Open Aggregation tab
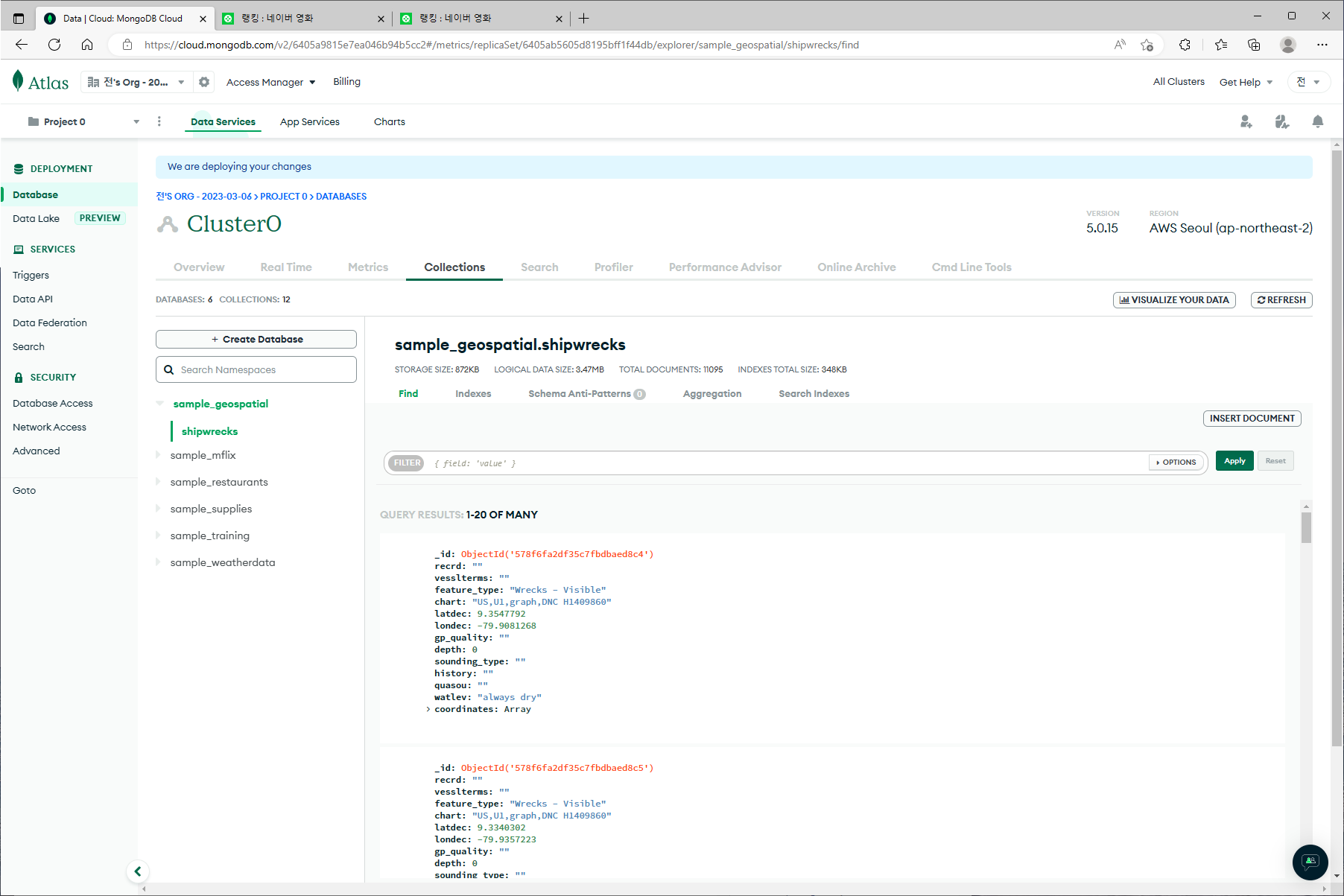 pyautogui.click(x=712, y=394)
